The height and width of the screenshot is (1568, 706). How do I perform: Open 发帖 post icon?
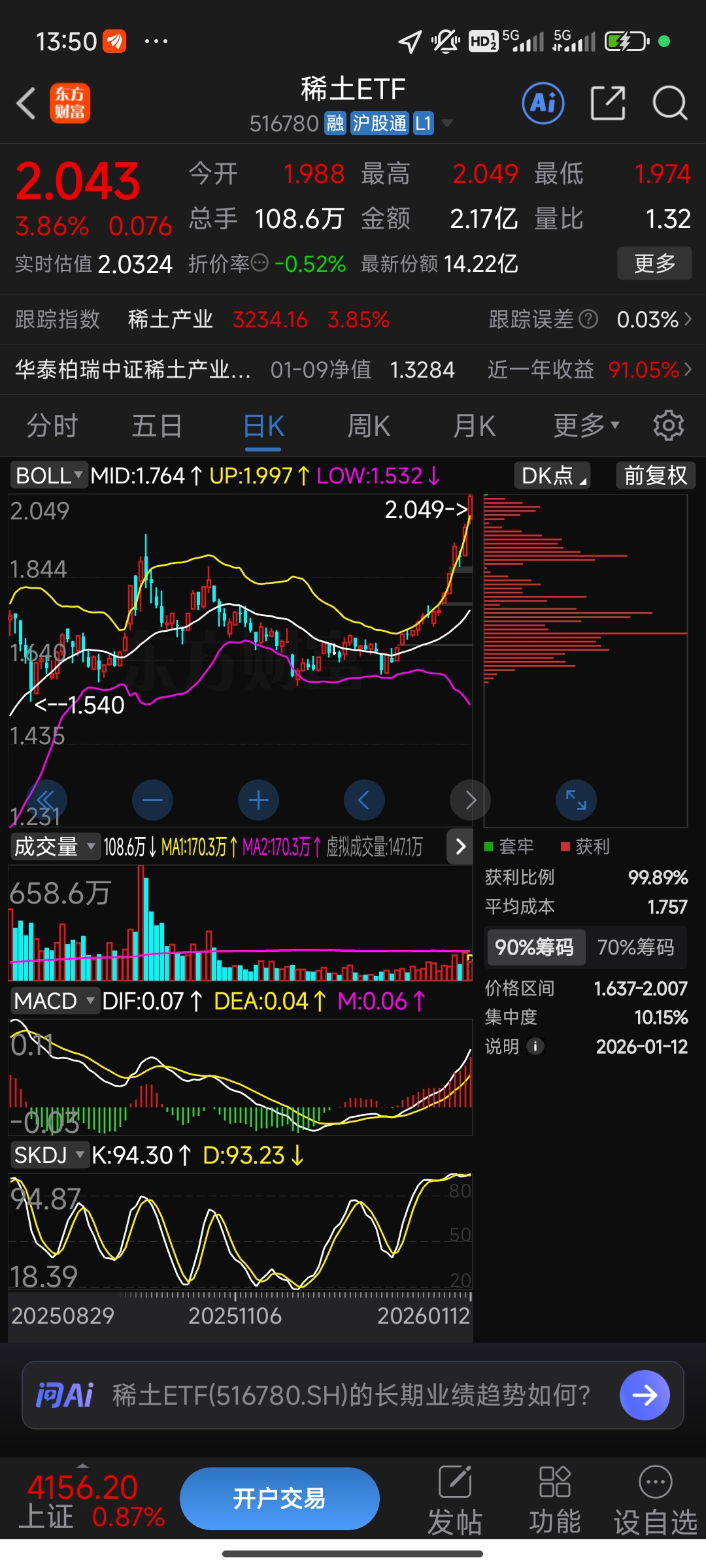pyautogui.click(x=455, y=1499)
